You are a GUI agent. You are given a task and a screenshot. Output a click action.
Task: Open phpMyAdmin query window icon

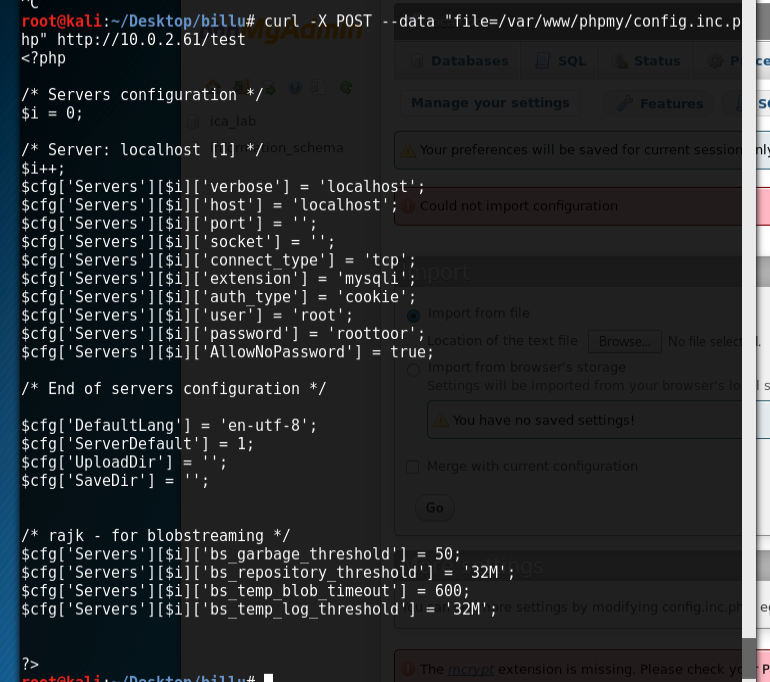pyautogui.click(x=269, y=87)
